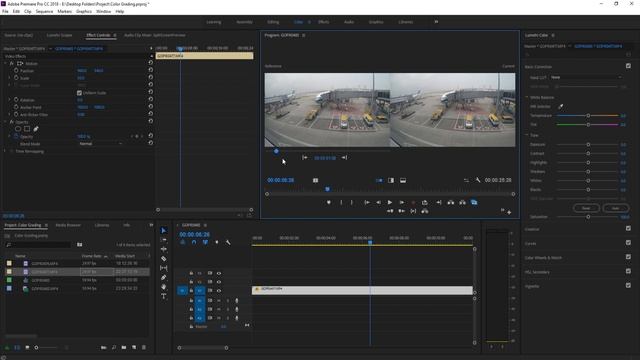640x360 pixels.
Task: Step back one frame in Program monitor
Action: 378,202
